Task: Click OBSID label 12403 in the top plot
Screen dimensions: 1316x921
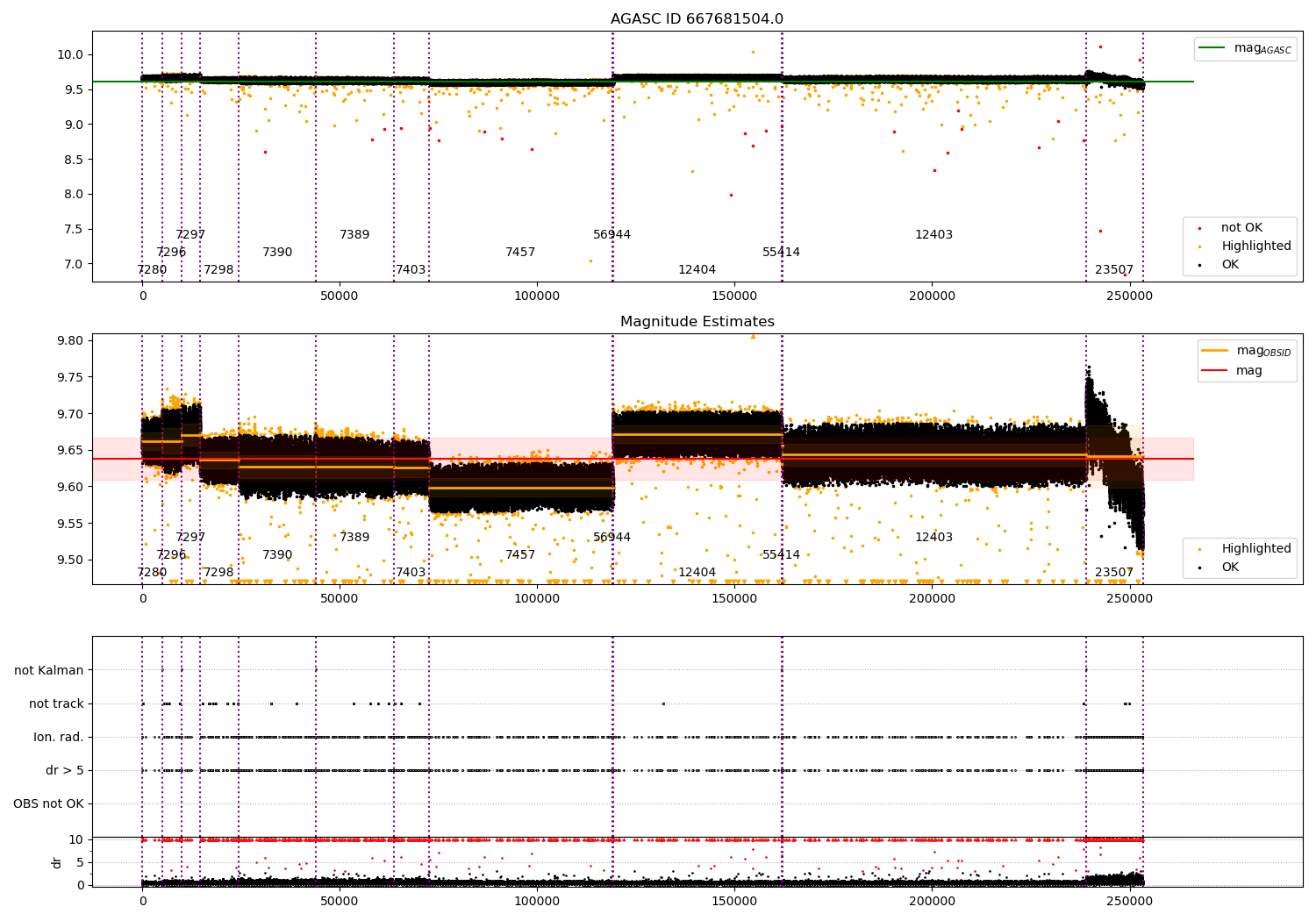Action: point(934,235)
